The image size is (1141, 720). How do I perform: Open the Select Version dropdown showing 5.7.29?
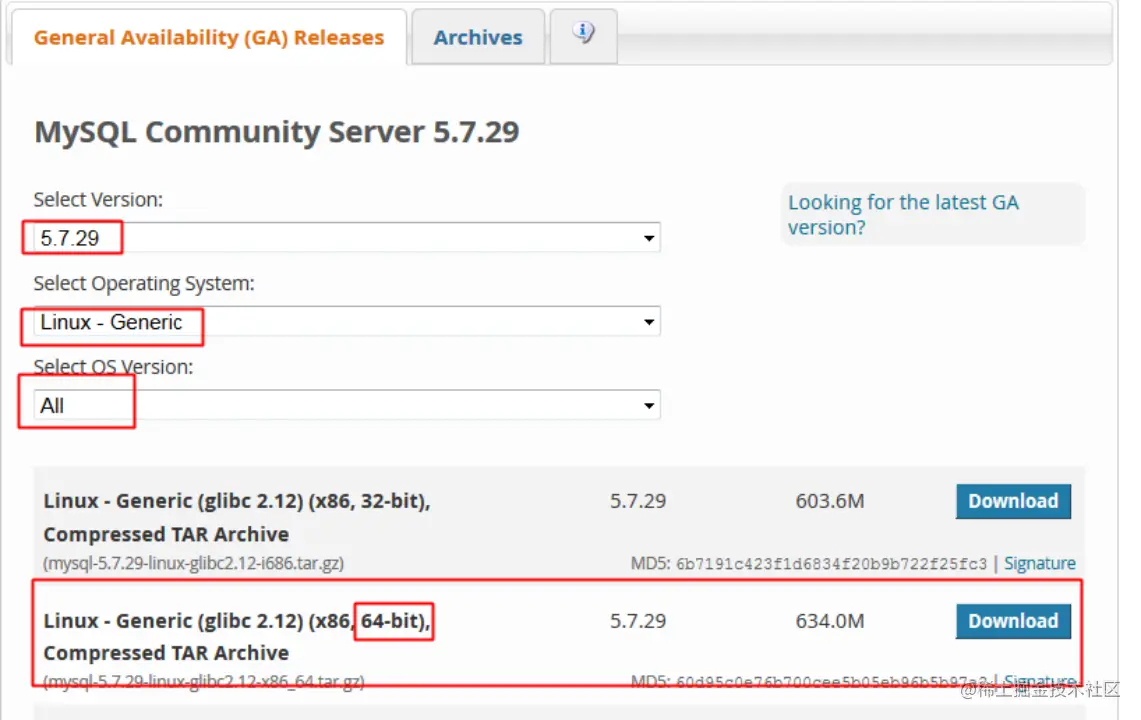click(x=346, y=237)
